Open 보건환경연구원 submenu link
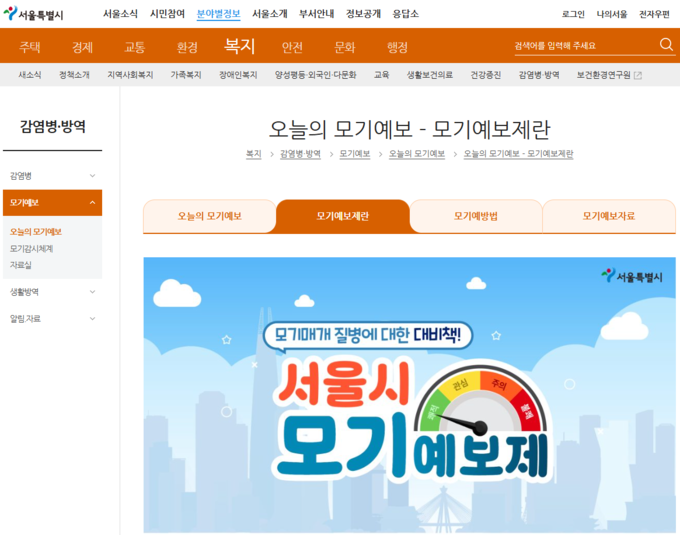 click(603, 75)
